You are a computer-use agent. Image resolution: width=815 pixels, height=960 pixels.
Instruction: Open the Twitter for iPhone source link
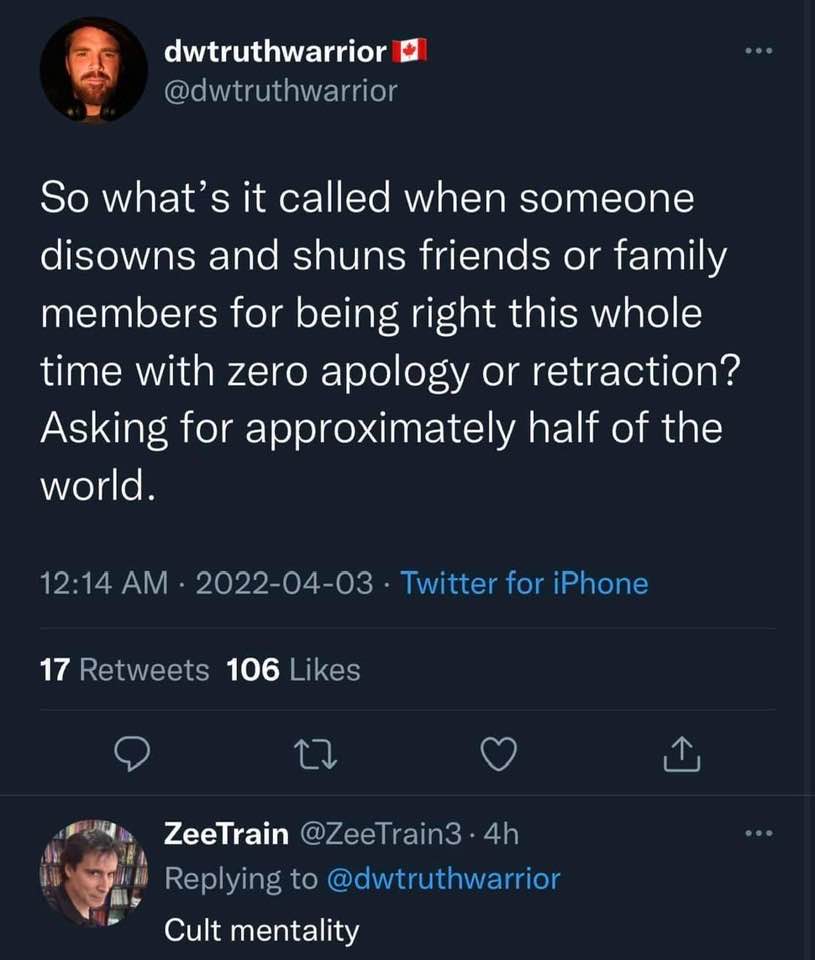524,583
